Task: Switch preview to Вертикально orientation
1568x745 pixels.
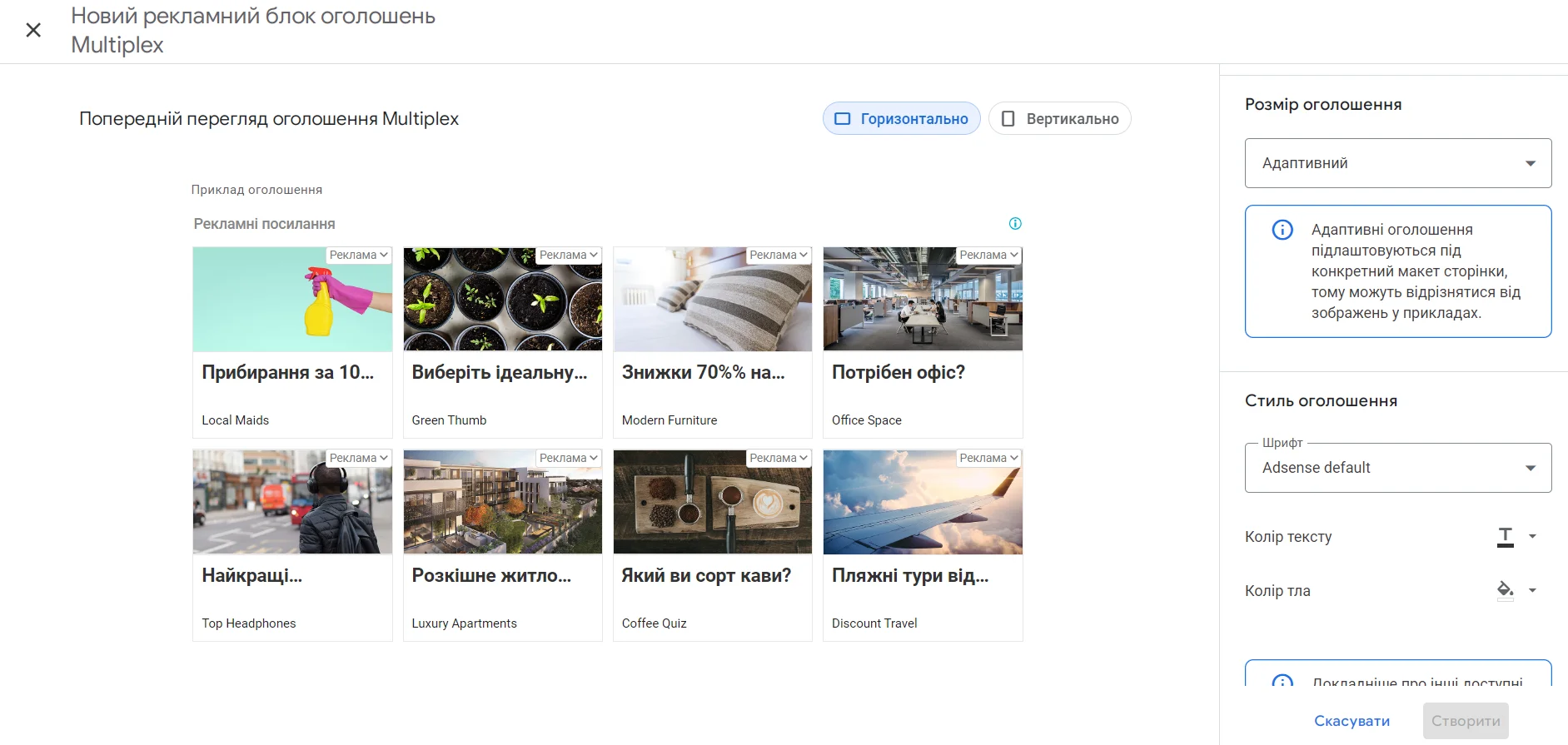Action: point(1059,118)
